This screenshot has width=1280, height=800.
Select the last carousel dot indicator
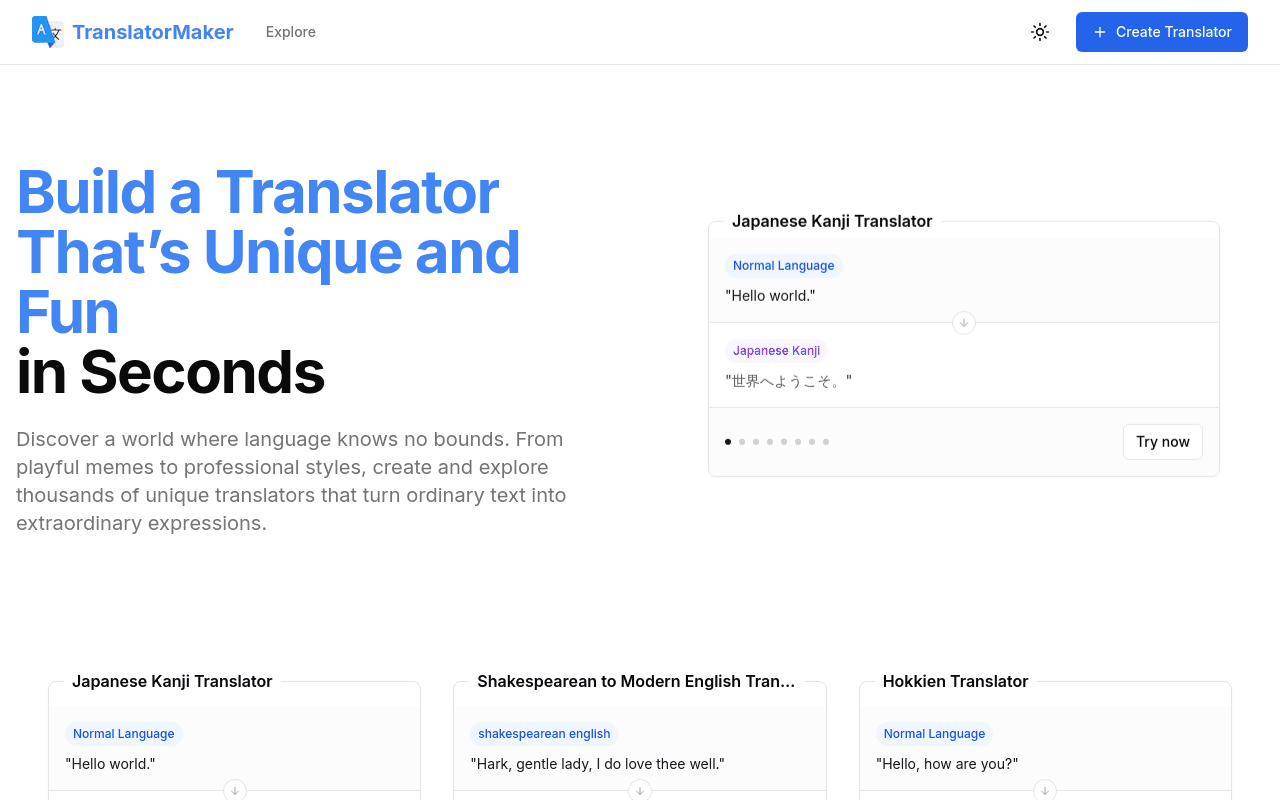tap(826, 442)
